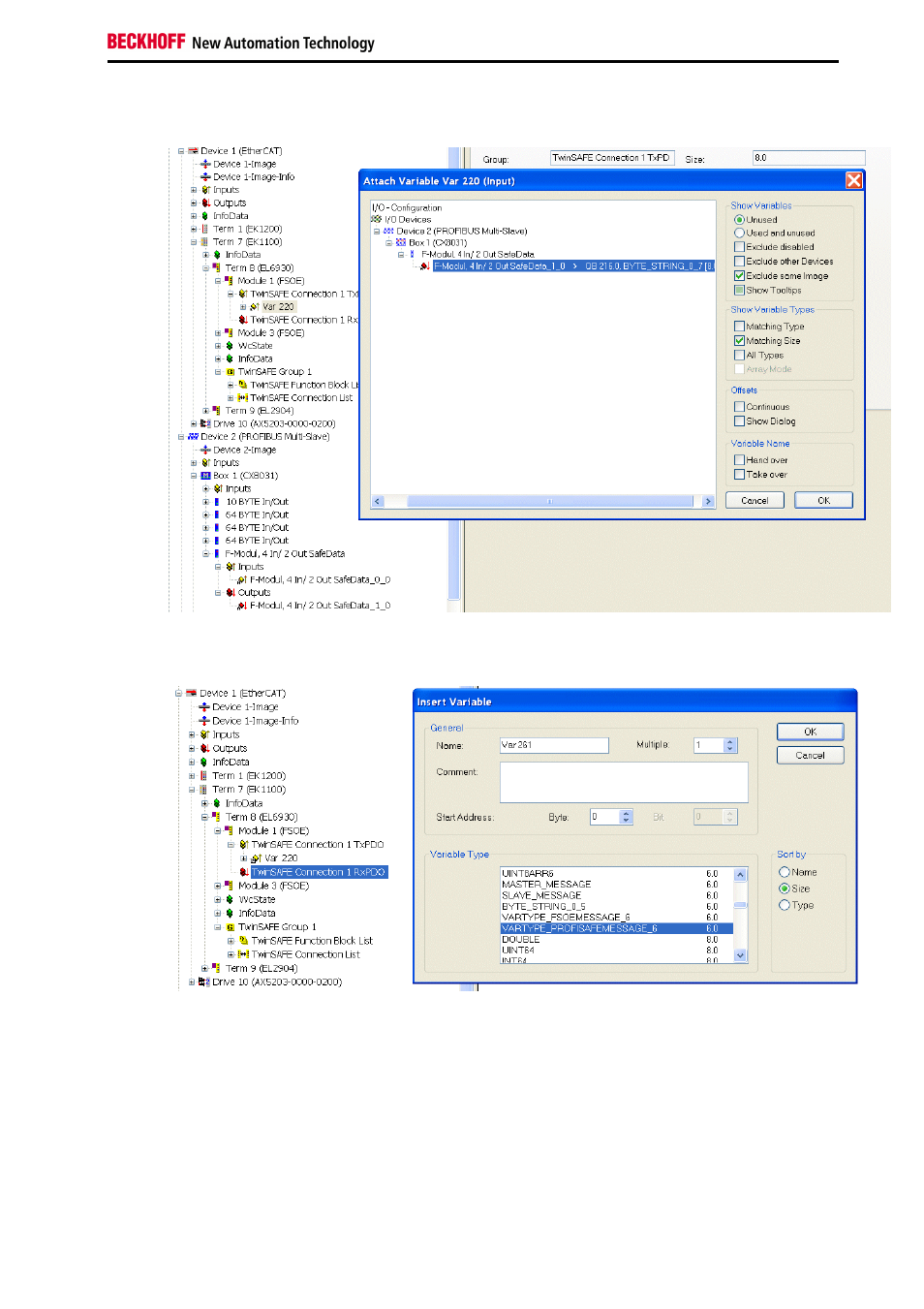Click the F-Modul SafeData_0_0 input variable icon
Image resolution: width=924 pixels, height=1309 pixels.
(242, 579)
